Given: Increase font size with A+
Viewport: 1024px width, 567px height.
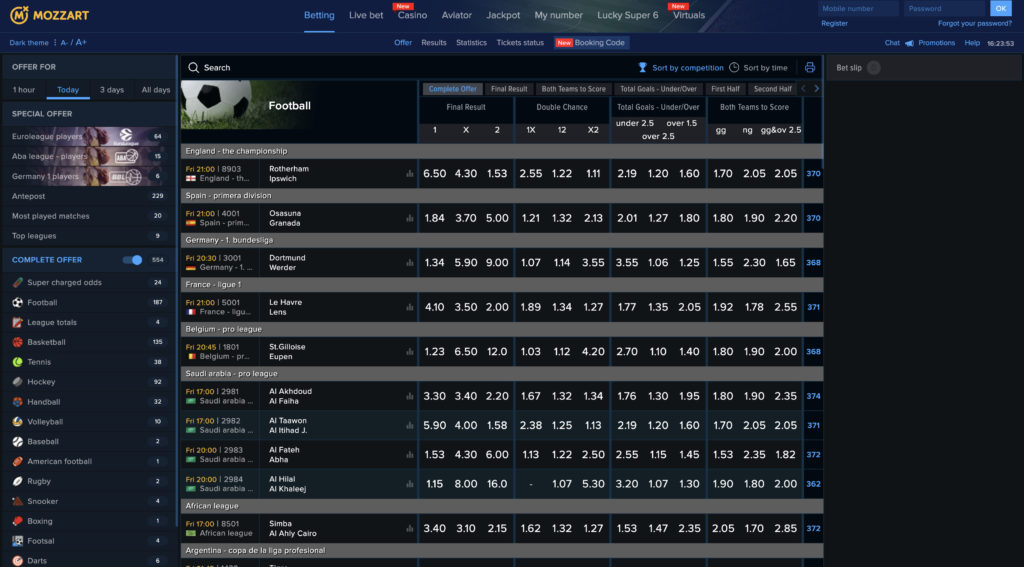Looking at the screenshot, I should point(81,42).
